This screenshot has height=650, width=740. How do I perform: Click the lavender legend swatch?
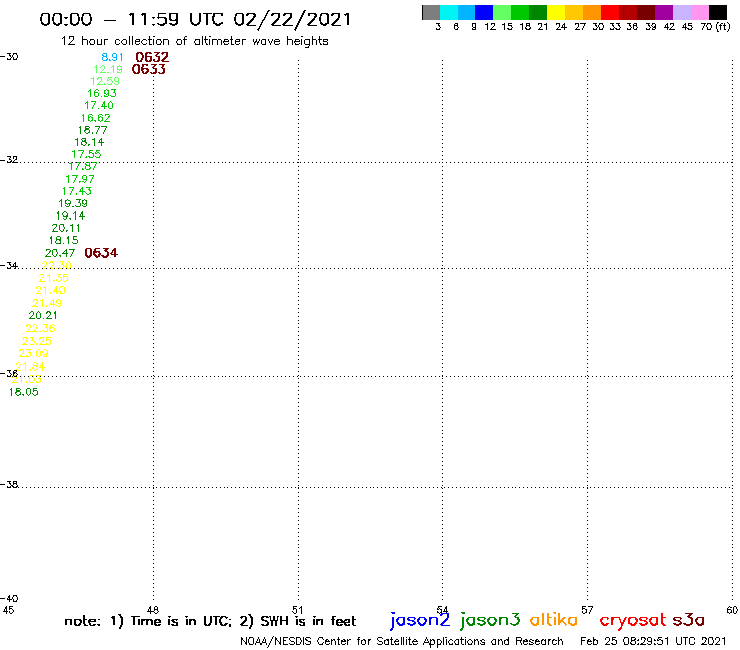(681, 12)
